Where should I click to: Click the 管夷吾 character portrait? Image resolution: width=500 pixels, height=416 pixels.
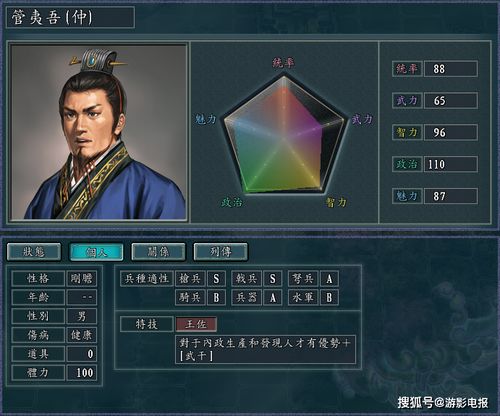click(x=99, y=132)
